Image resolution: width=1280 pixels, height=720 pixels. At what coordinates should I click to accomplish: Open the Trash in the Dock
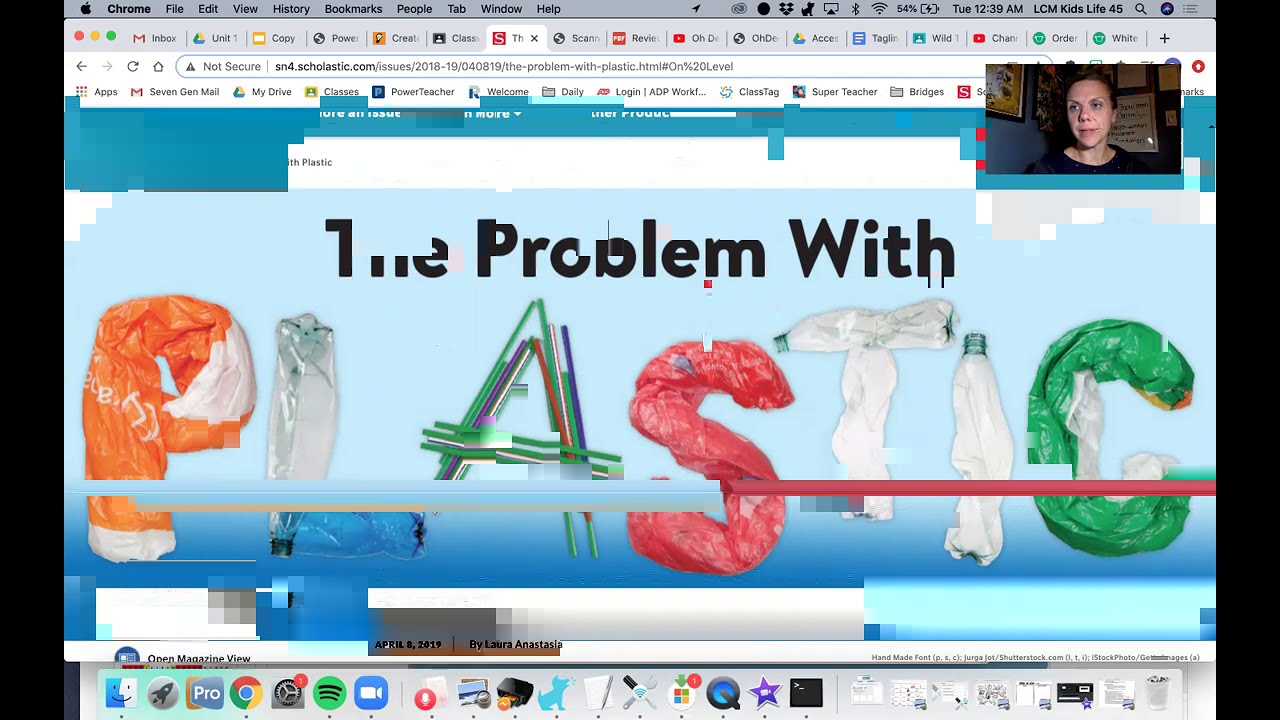[1157, 693]
